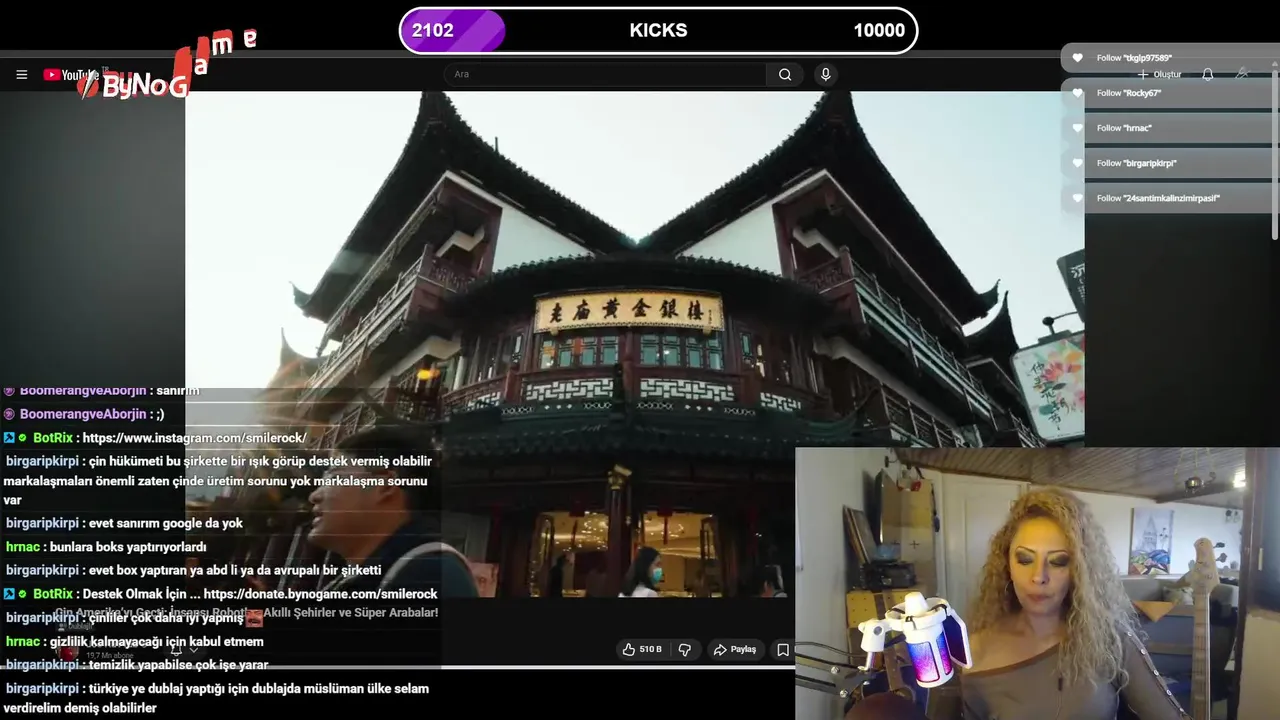Click the YouTube Ara search field
The height and width of the screenshot is (720, 1280).
tap(605, 74)
